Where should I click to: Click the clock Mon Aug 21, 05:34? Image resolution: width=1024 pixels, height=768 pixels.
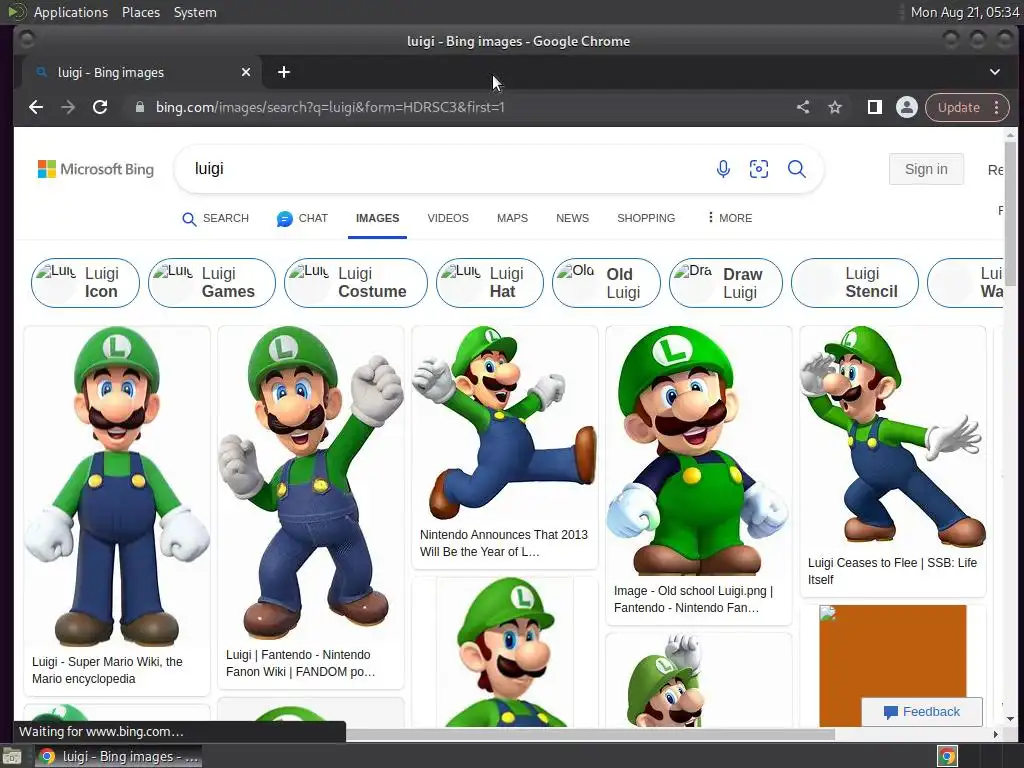[965, 12]
